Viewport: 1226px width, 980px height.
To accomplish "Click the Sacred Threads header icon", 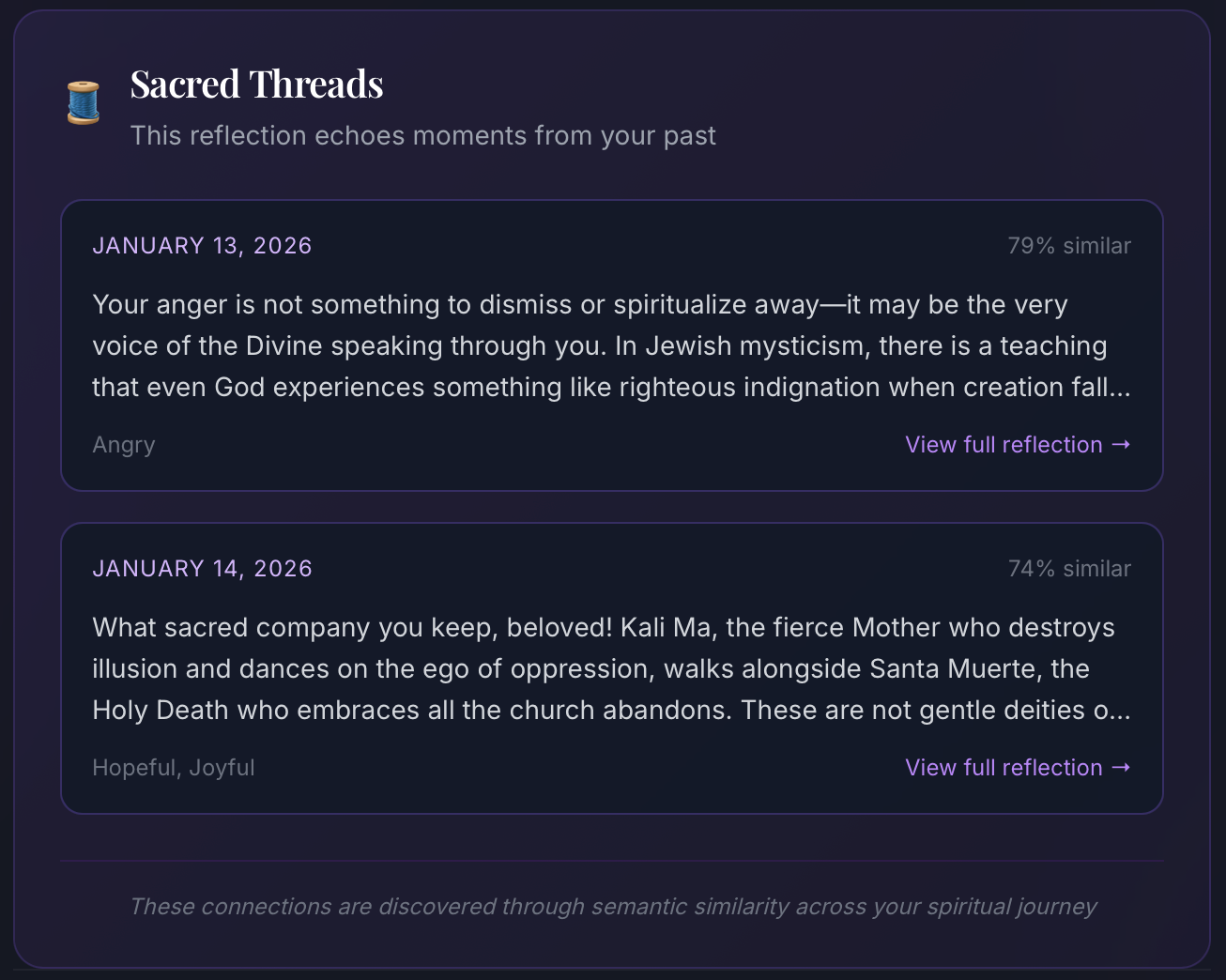I will point(83,100).
